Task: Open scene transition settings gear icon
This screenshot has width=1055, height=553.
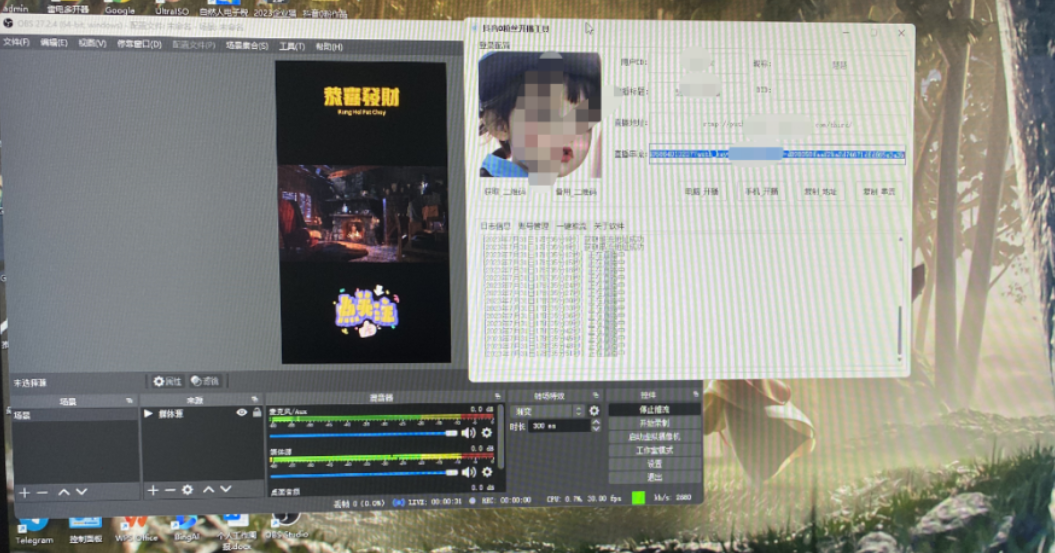Action: click(594, 411)
